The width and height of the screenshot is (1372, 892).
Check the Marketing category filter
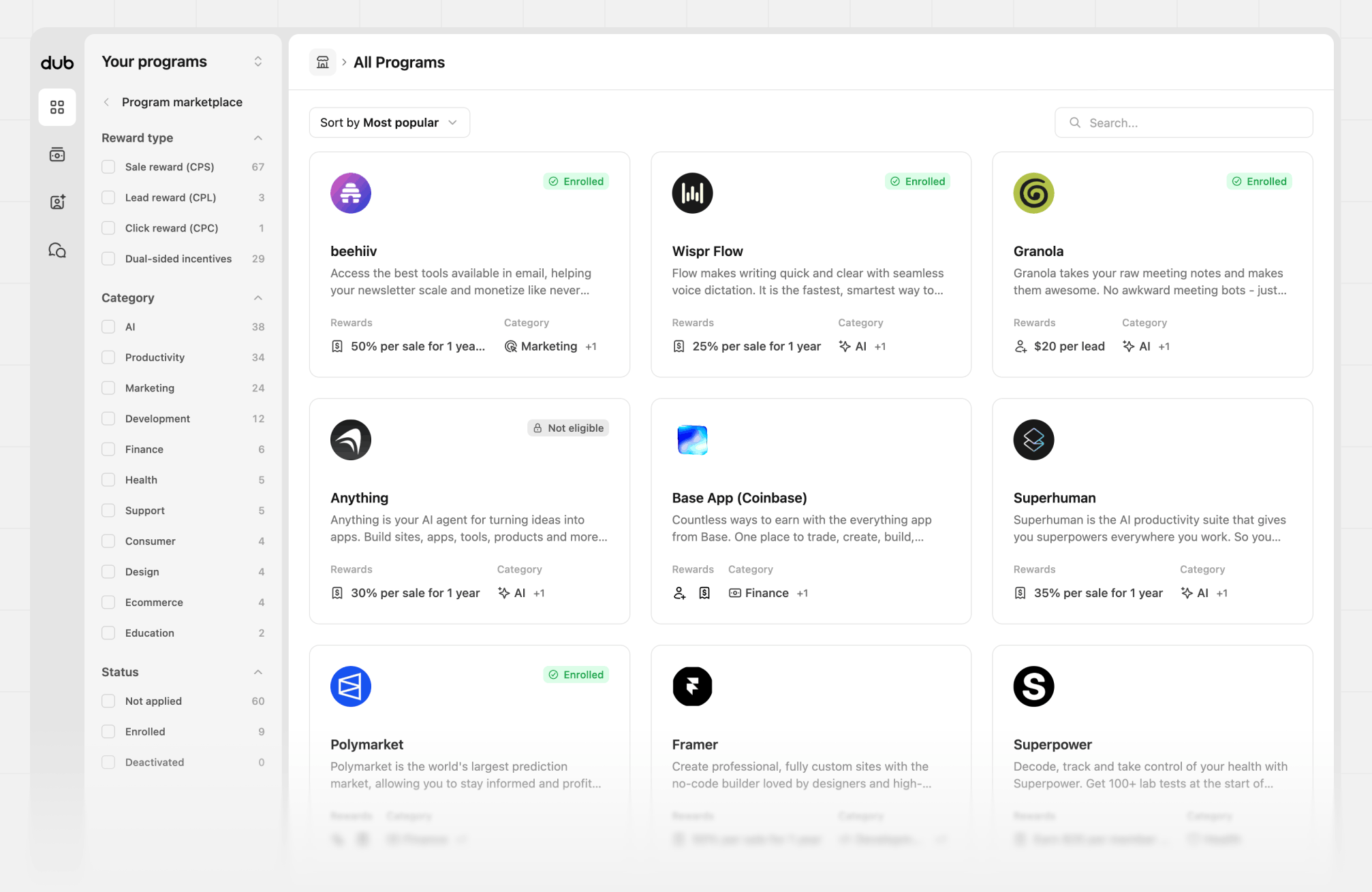coord(108,388)
